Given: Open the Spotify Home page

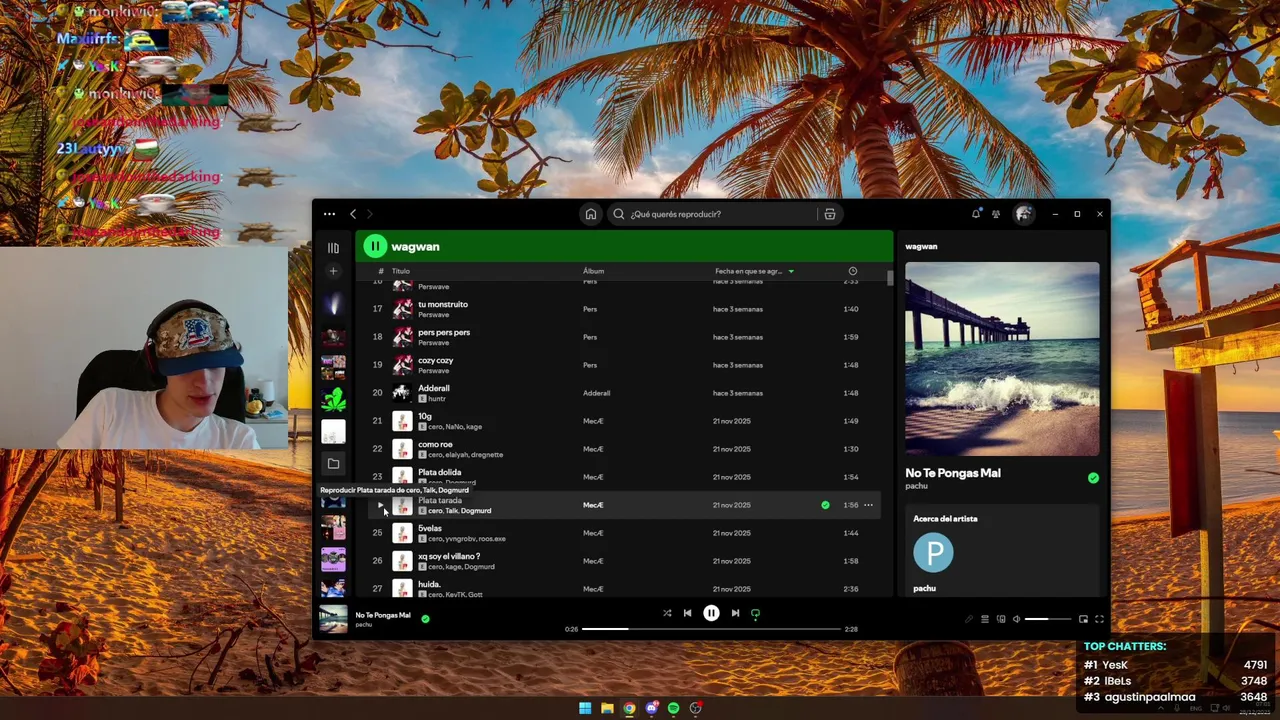Looking at the screenshot, I should click(591, 214).
